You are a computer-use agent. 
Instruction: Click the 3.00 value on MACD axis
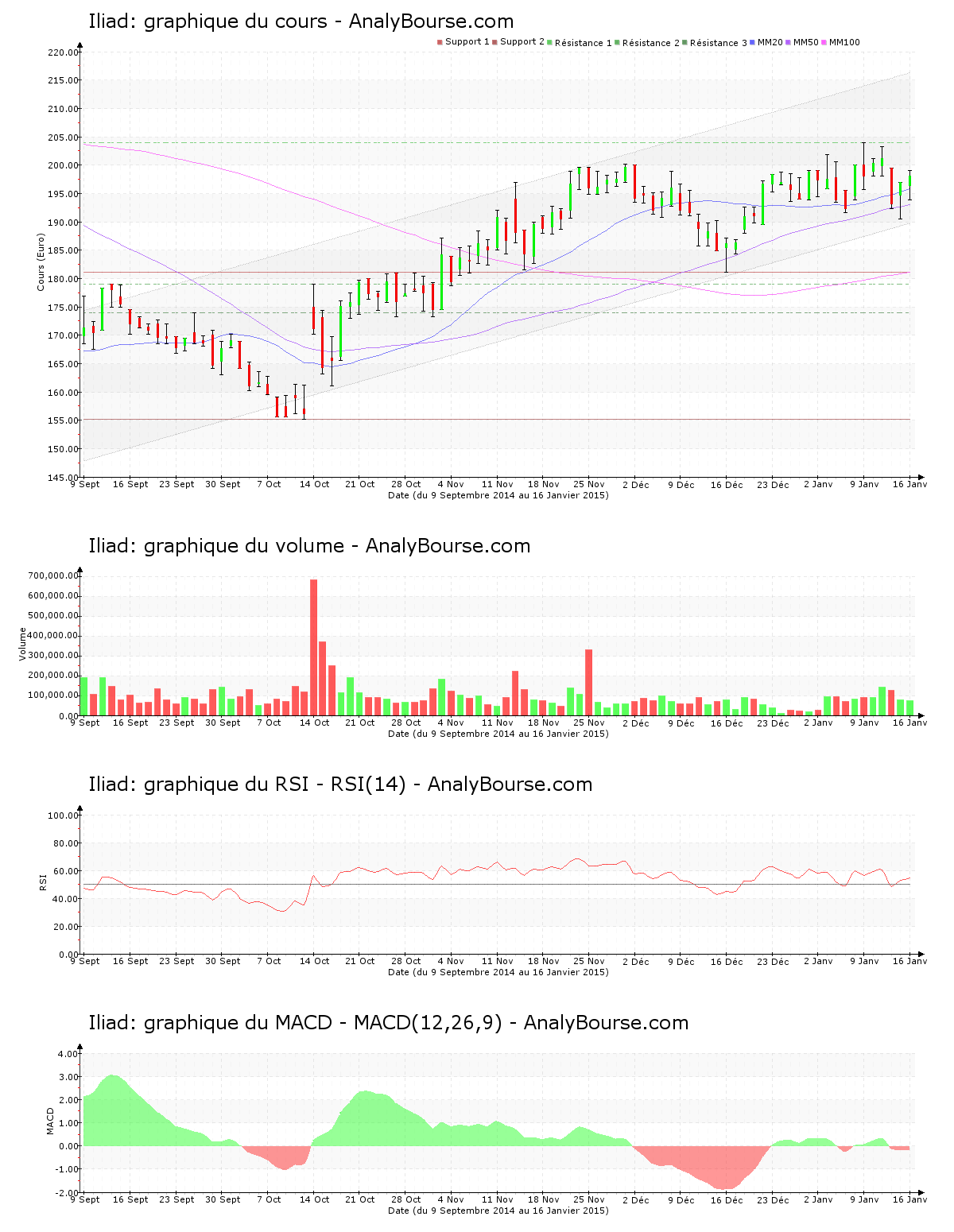tap(68, 1077)
